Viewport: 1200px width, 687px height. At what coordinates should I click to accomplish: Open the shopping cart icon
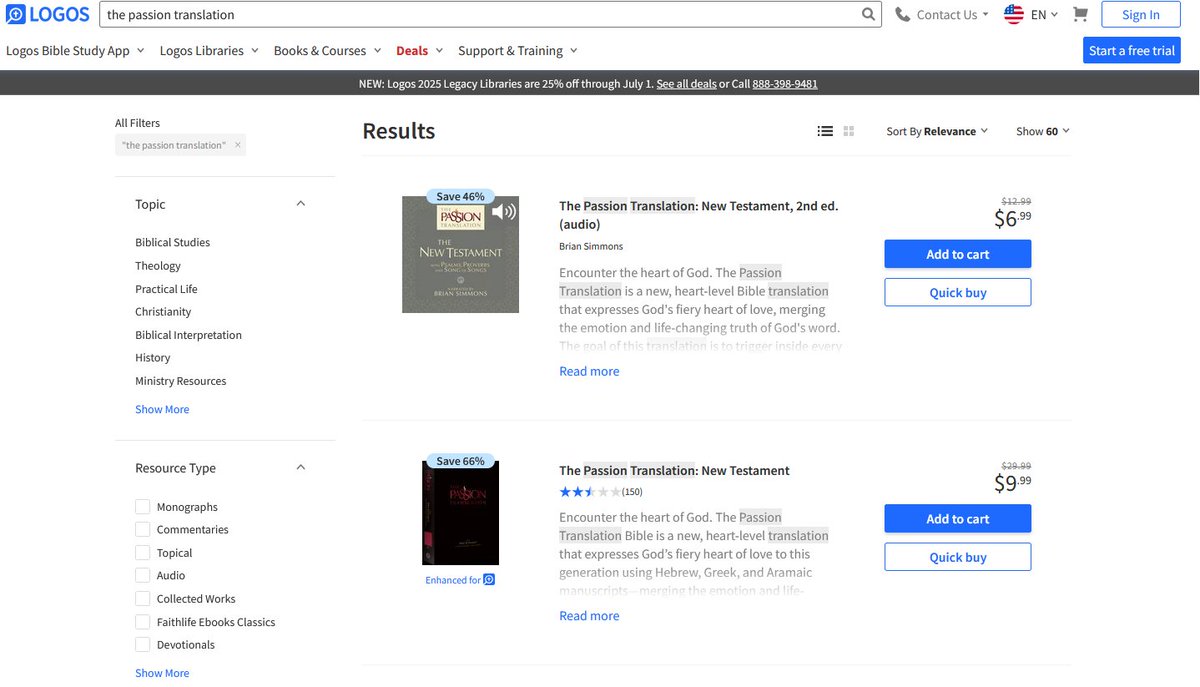pyautogui.click(x=1080, y=14)
